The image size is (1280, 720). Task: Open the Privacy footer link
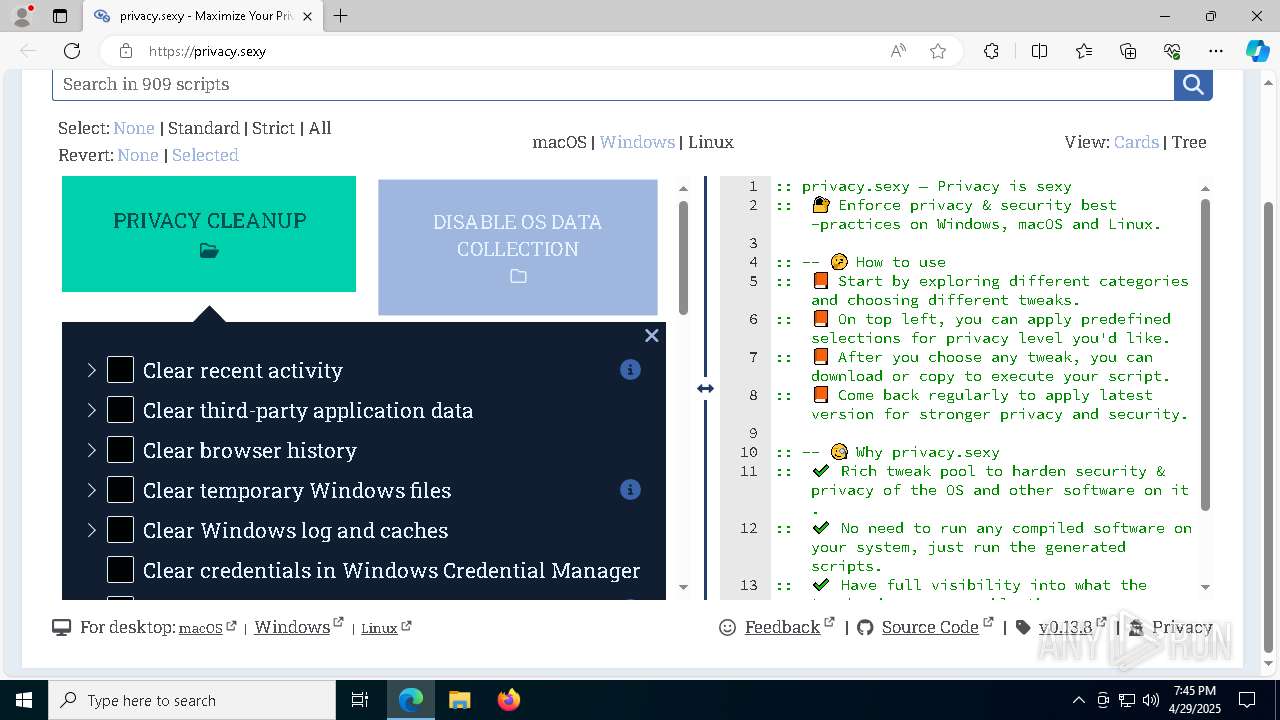(1182, 627)
